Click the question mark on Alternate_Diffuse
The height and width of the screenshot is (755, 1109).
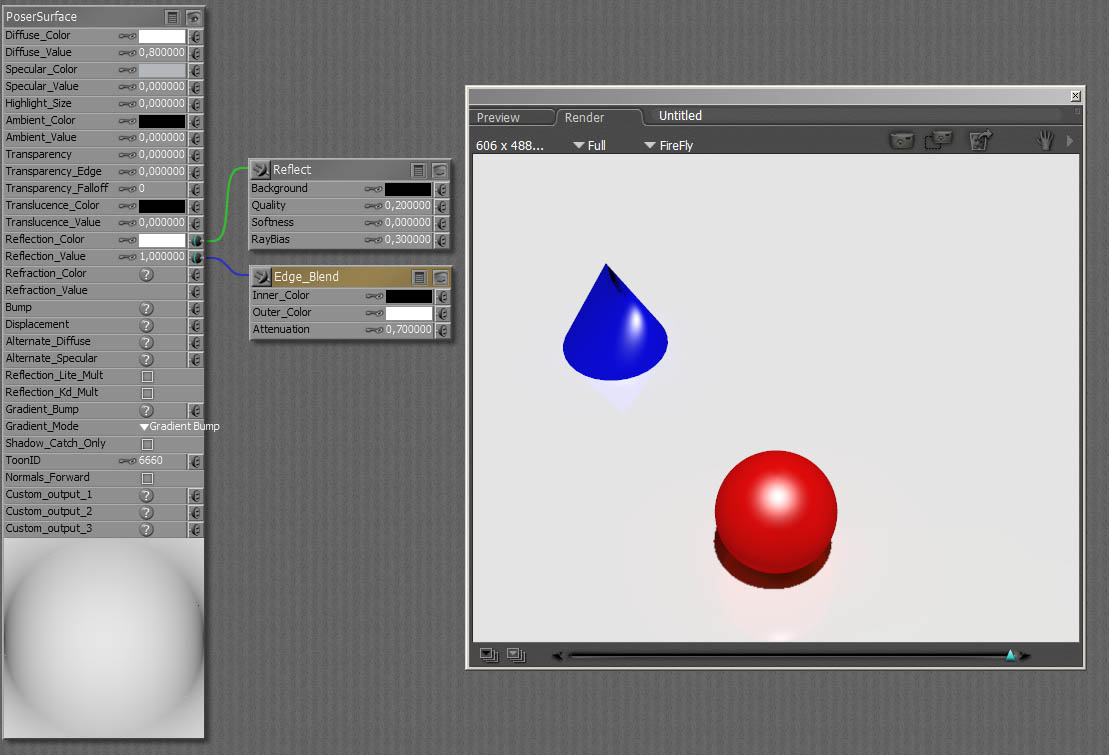(x=146, y=342)
